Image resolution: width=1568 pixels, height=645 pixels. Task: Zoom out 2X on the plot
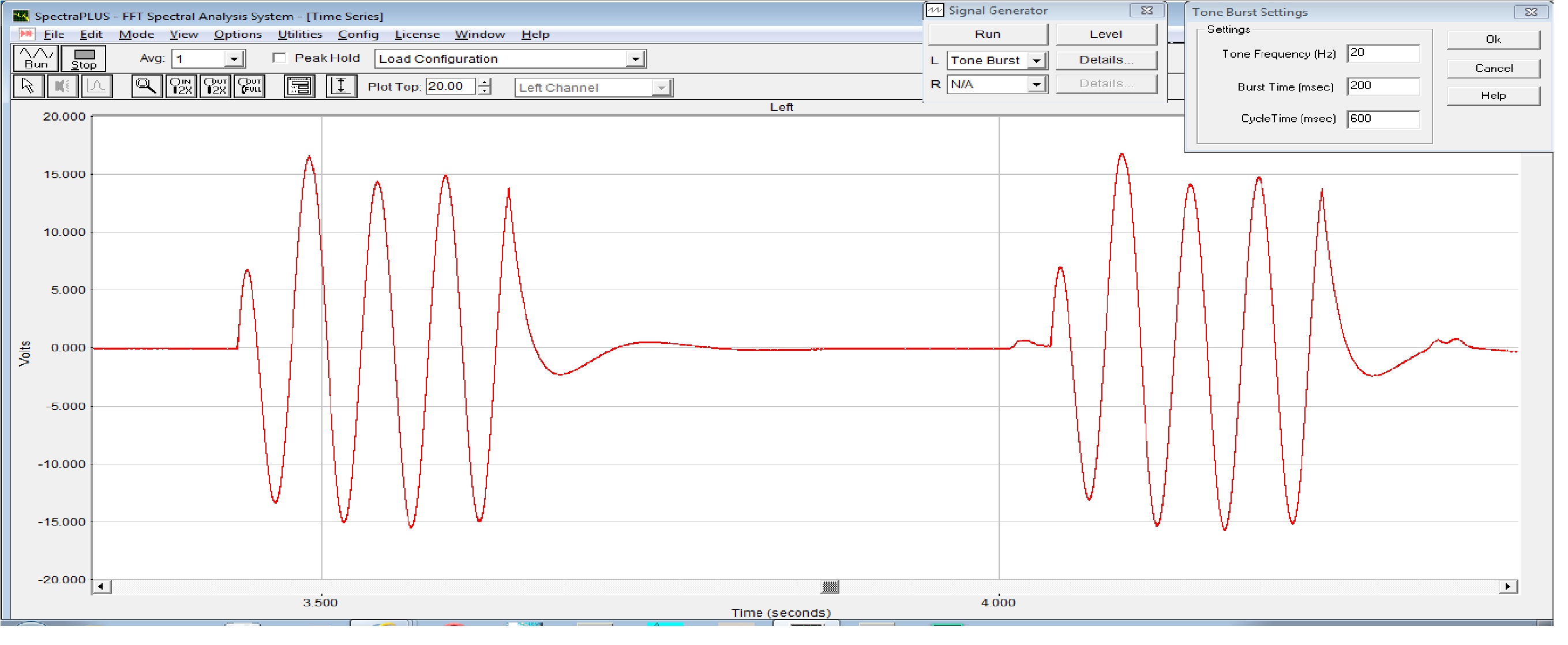[x=216, y=87]
